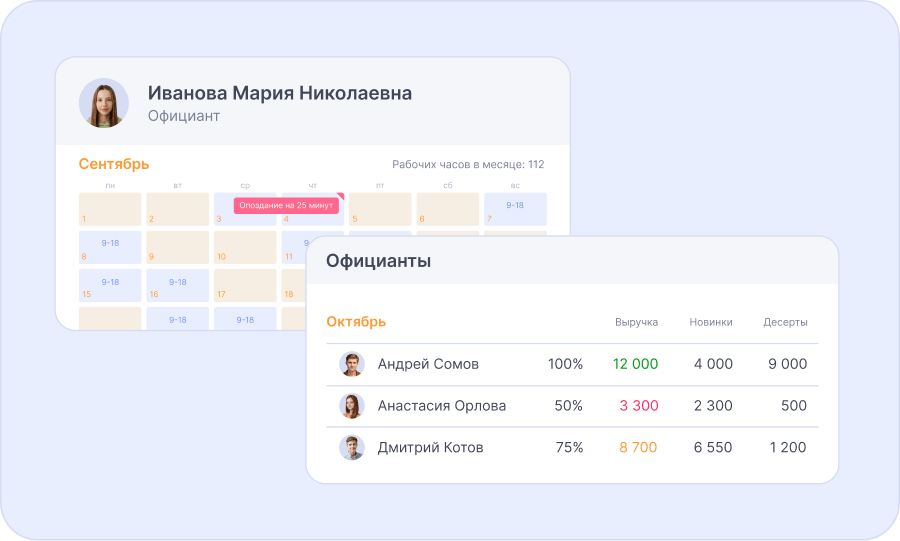Select calendar day 1 in September

110,209
